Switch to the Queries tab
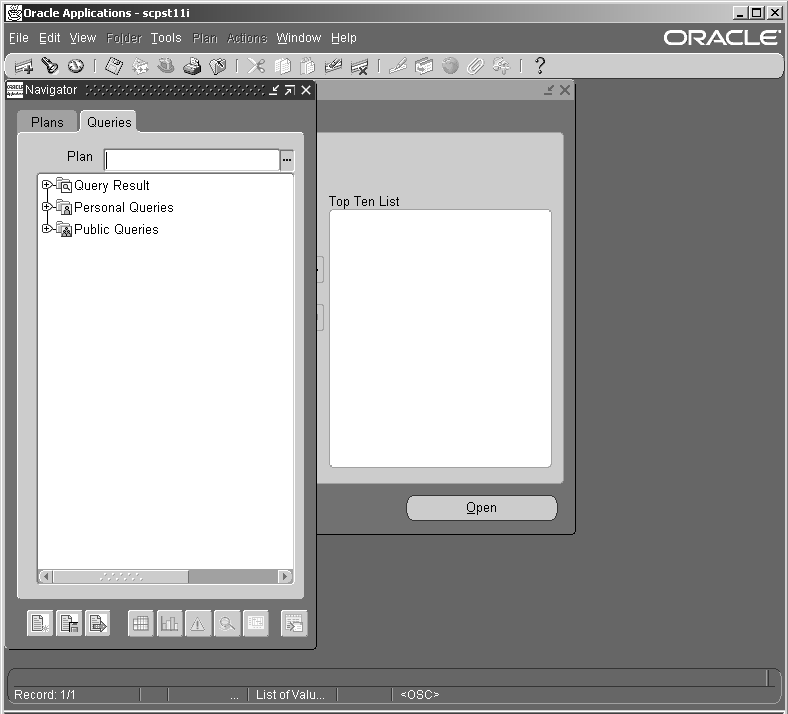The width and height of the screenshot is (788, 714). [109, 122]
